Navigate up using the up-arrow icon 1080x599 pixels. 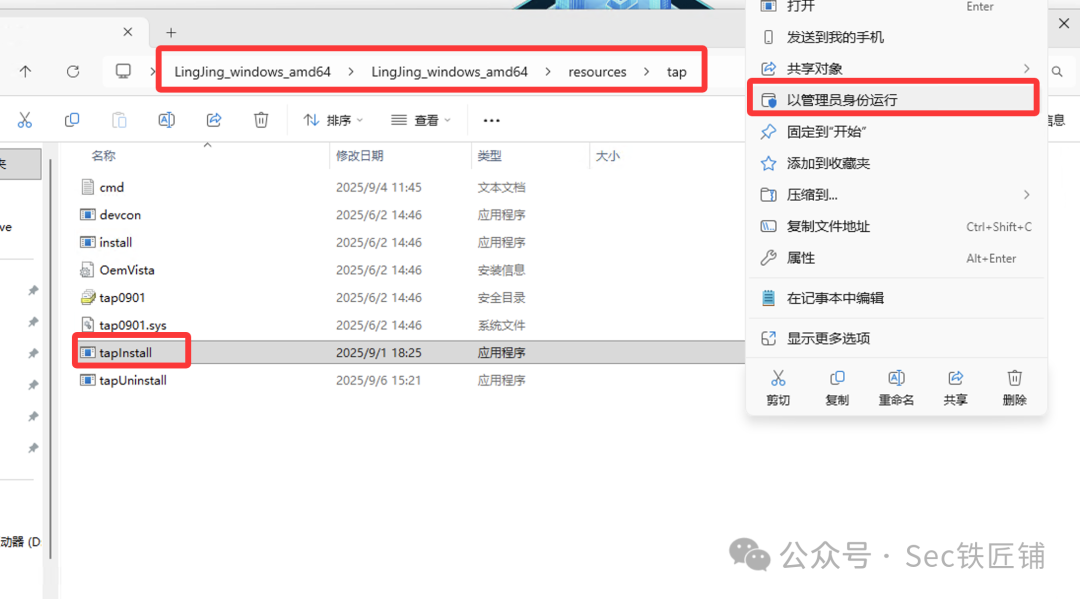25,71
